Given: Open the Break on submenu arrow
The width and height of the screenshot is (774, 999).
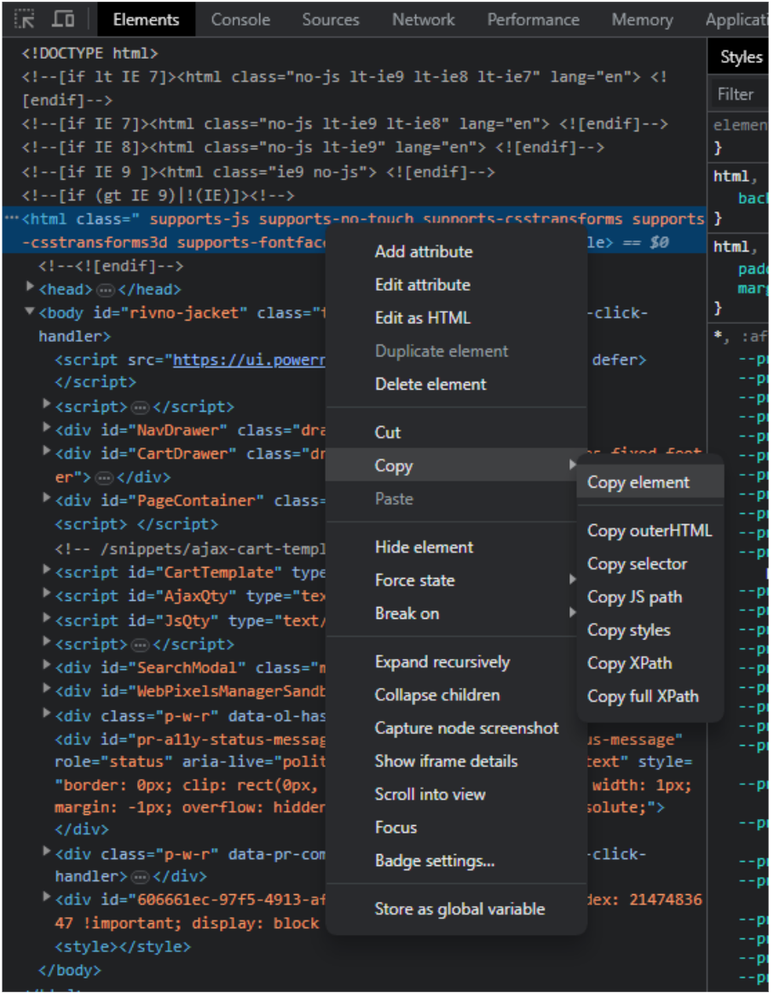Looking at the screenshot, I should pyautogui.click(x=573, y=614).
